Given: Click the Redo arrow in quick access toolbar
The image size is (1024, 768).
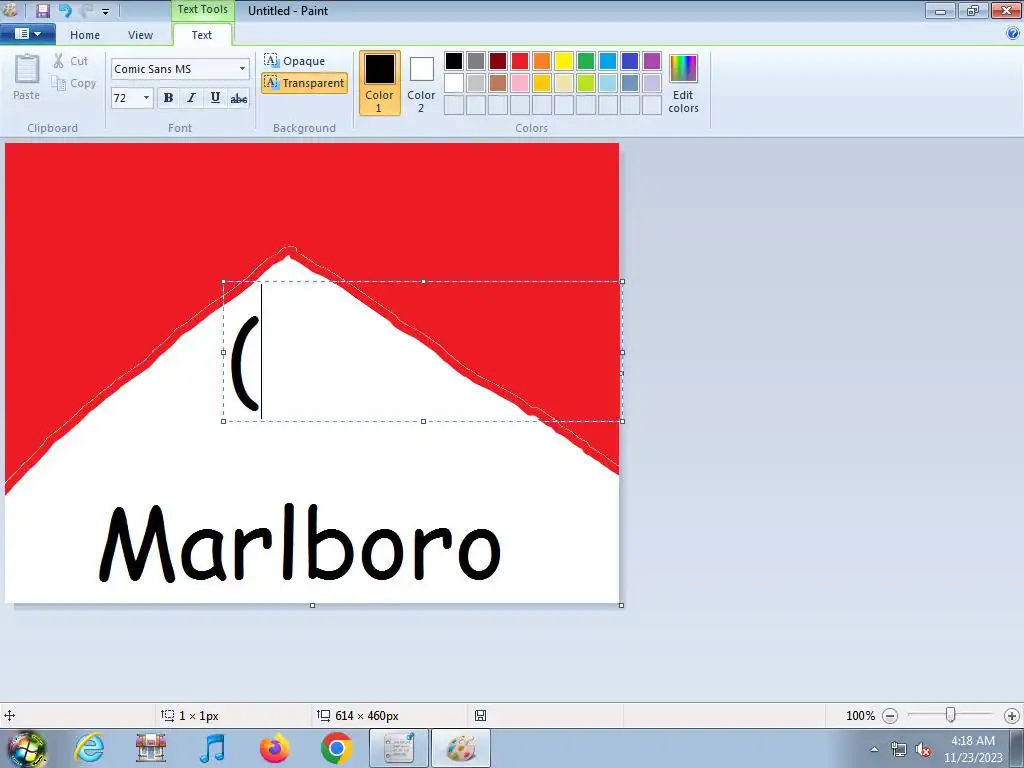Looking at the screenshot, I should tap(86, 10).
